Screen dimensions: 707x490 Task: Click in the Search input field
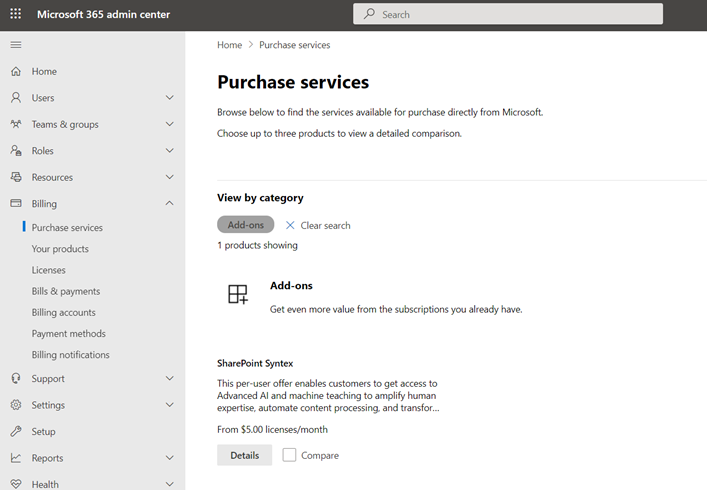[508, 14]
